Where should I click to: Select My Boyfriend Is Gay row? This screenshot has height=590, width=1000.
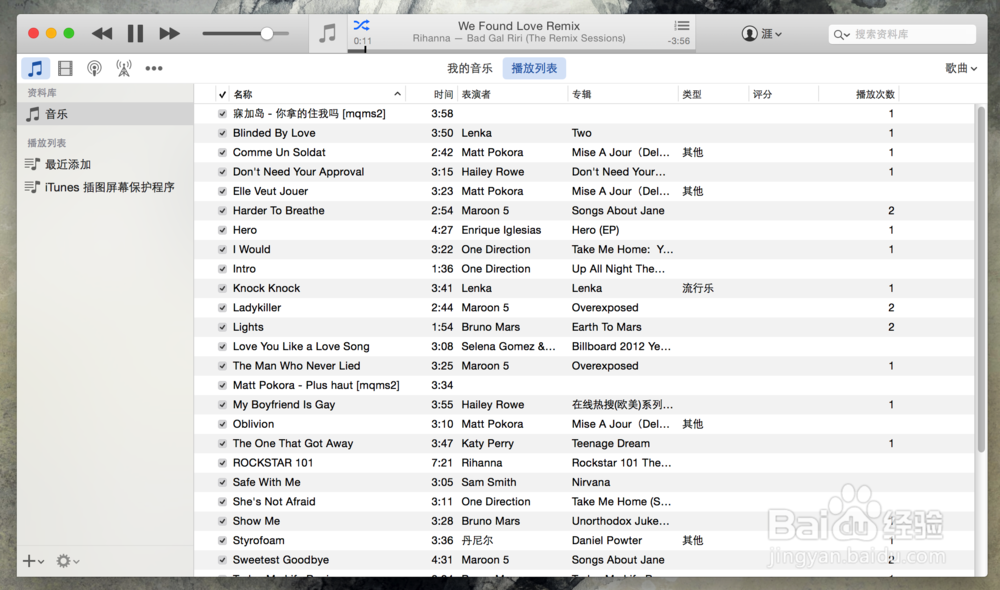click(x=584, y=404)
